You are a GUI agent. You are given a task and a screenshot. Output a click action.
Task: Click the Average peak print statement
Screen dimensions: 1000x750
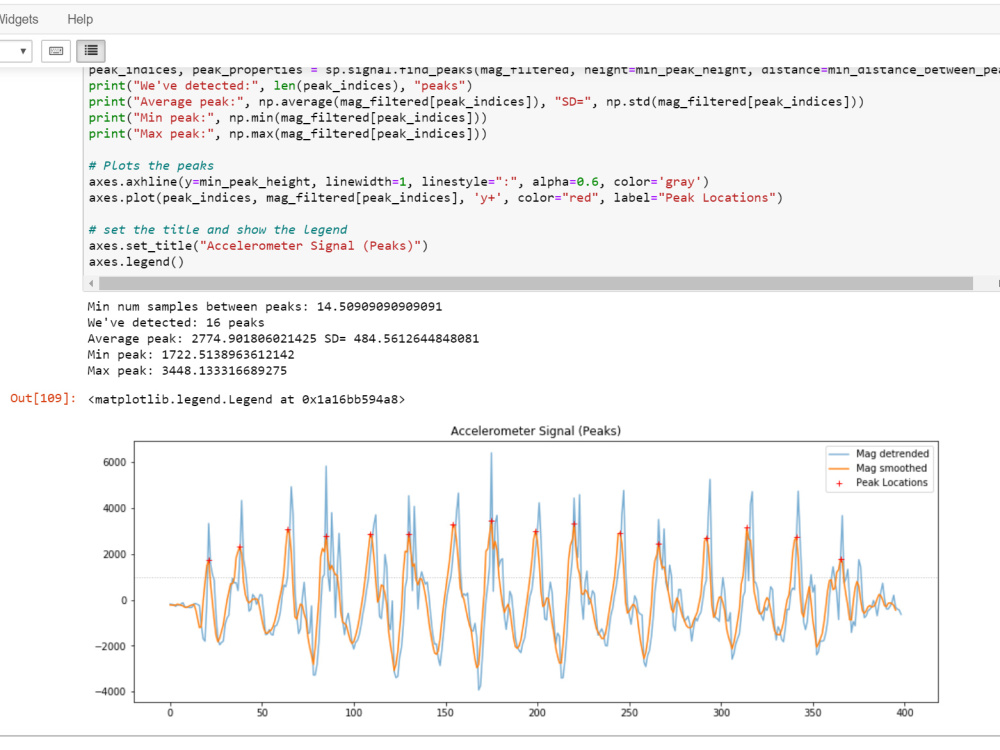click(300, 101)
